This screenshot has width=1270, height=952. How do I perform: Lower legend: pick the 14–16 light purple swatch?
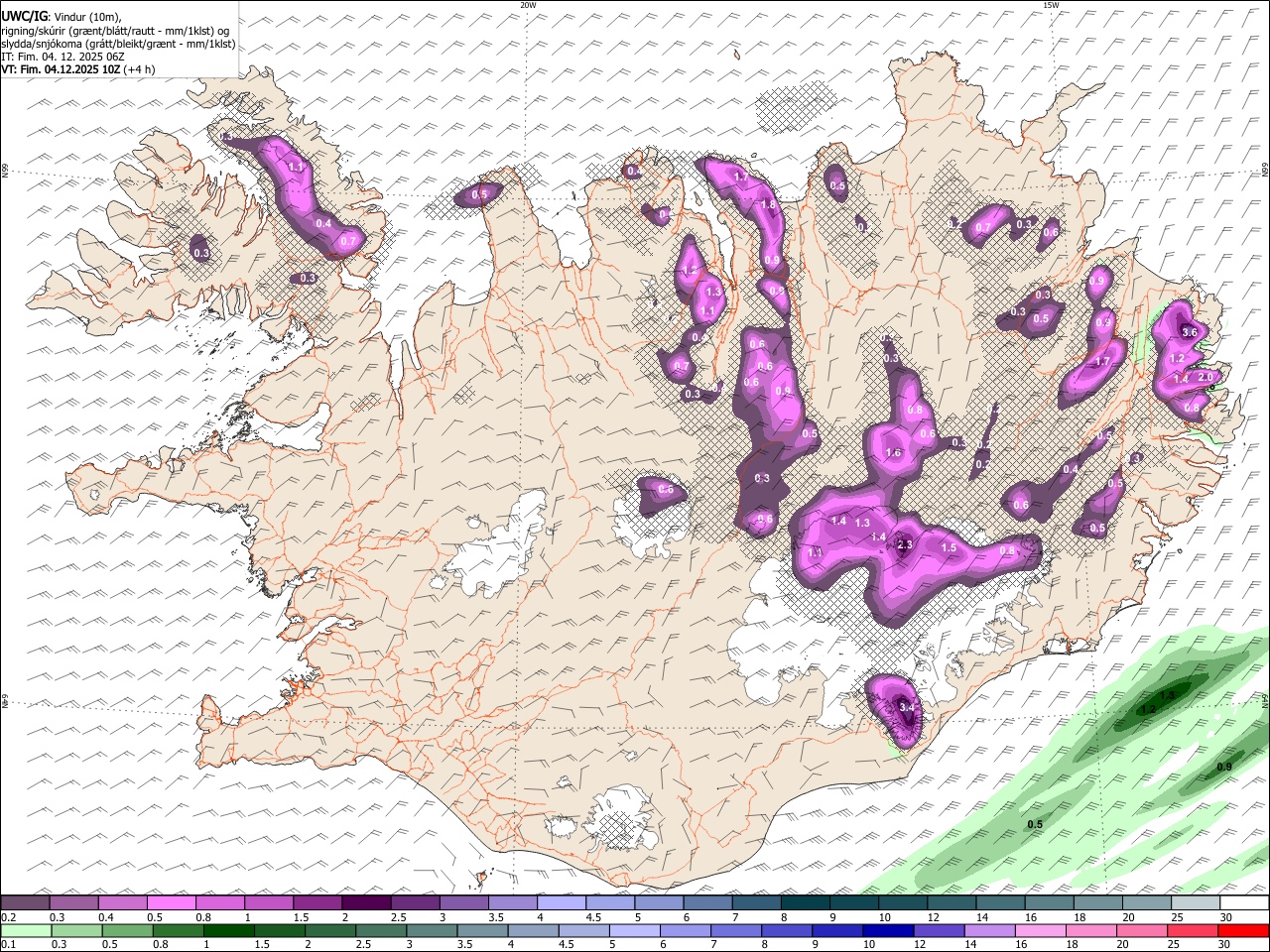pyautogui.click(x=989, y=930)
